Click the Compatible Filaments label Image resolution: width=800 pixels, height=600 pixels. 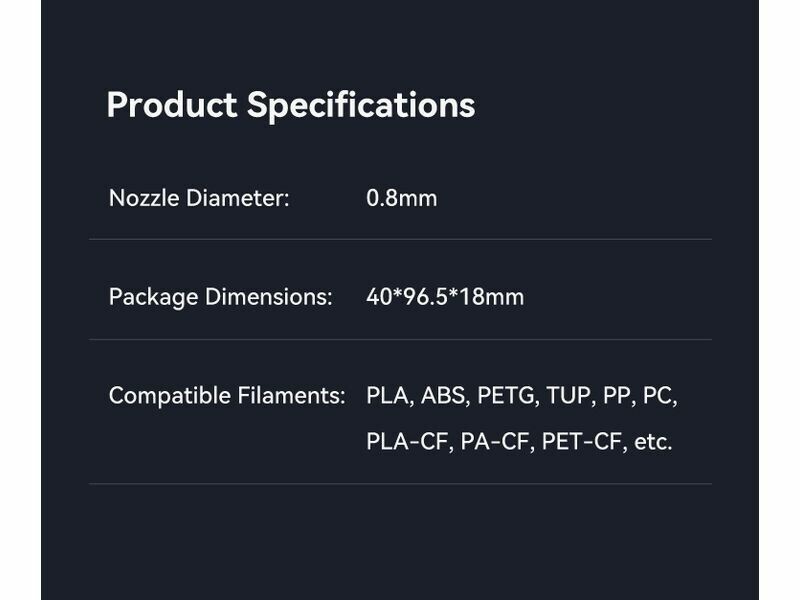pyautogui.click(x=227, y=395)
